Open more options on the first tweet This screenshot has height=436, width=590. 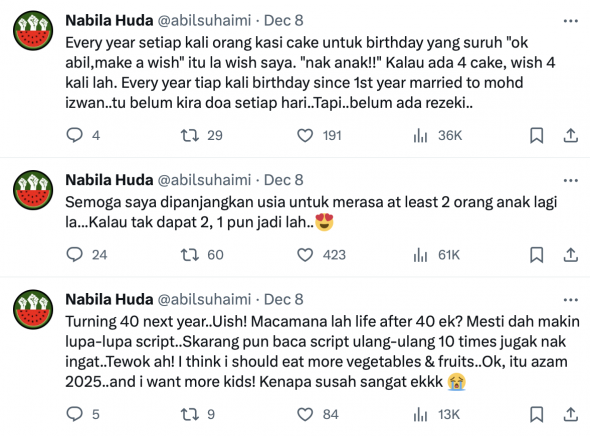[x=570, y=21]
